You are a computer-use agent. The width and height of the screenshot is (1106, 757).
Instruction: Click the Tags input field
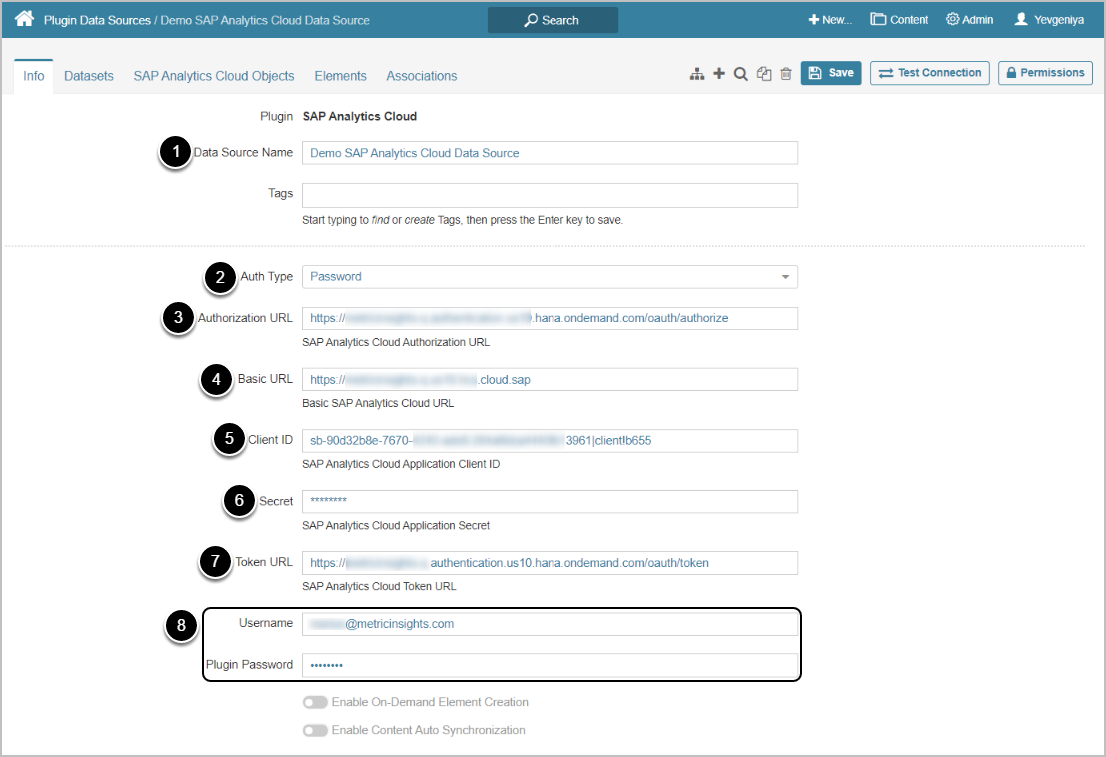pos(549,195)
